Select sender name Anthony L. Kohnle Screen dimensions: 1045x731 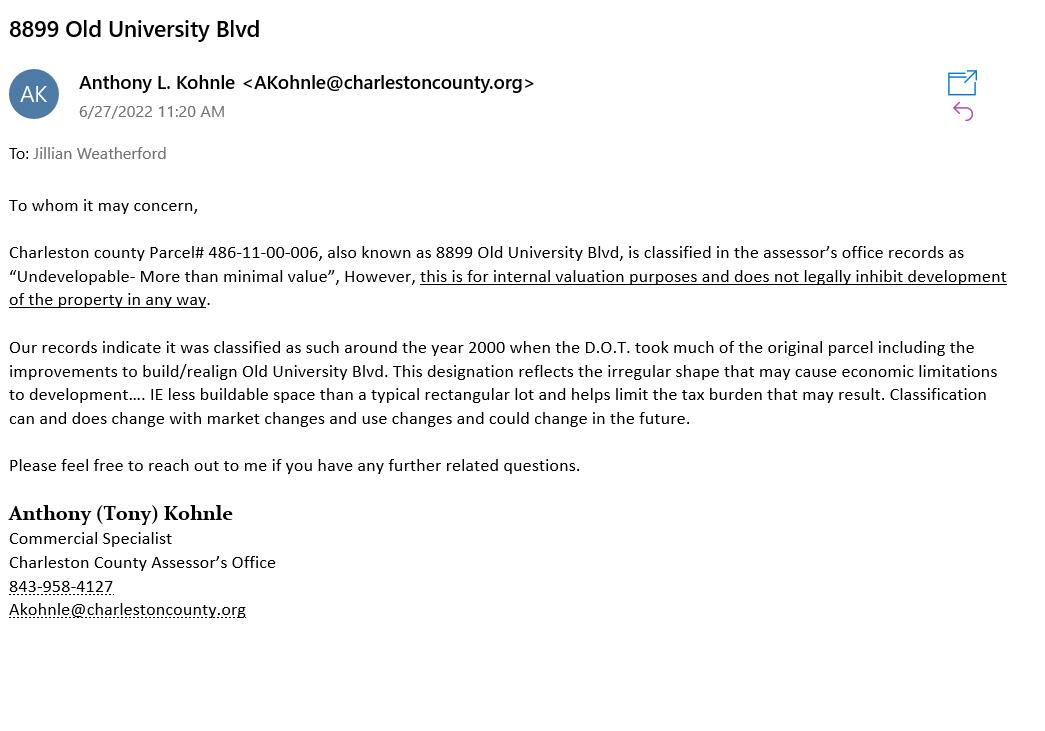pyautogui.click(x=157, y=83)
